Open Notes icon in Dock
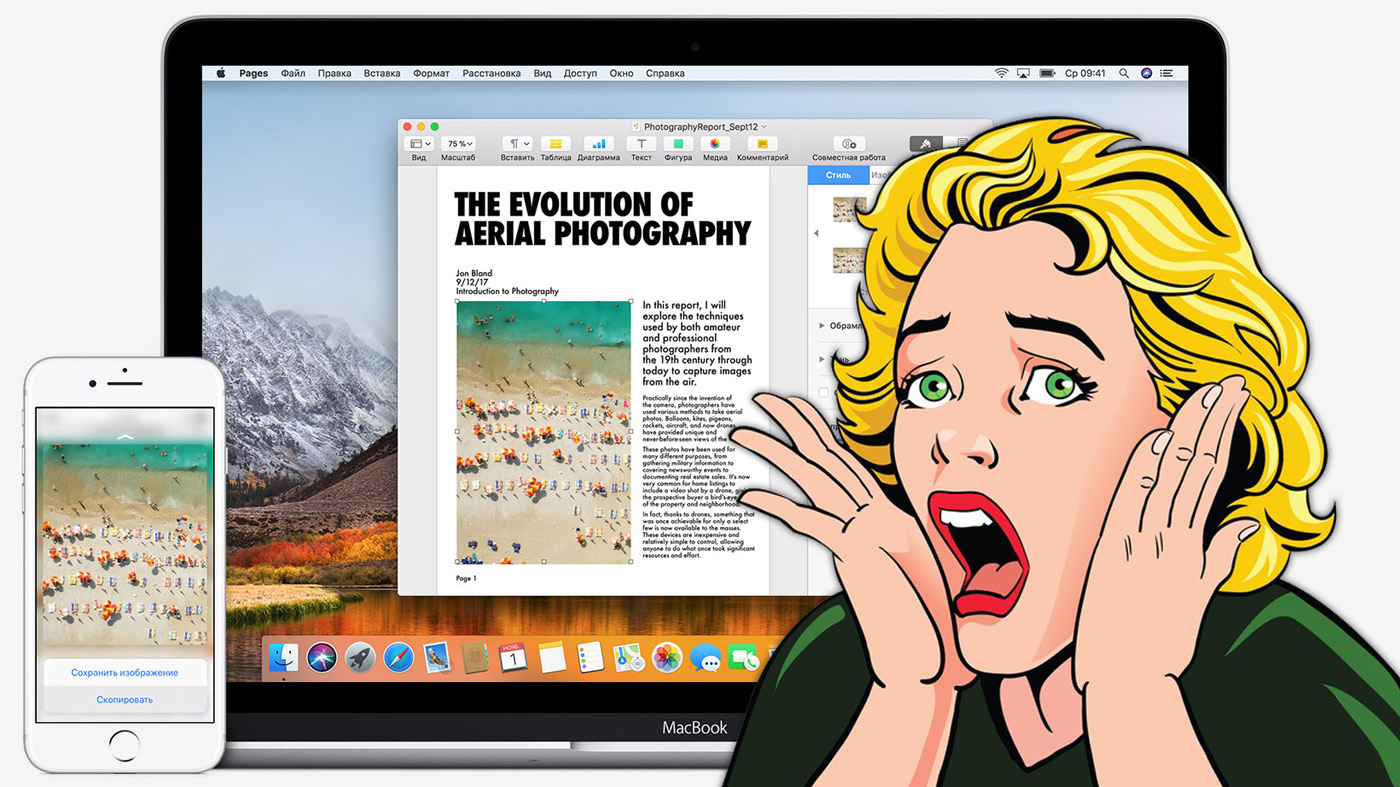 click(x=552, y=657)
